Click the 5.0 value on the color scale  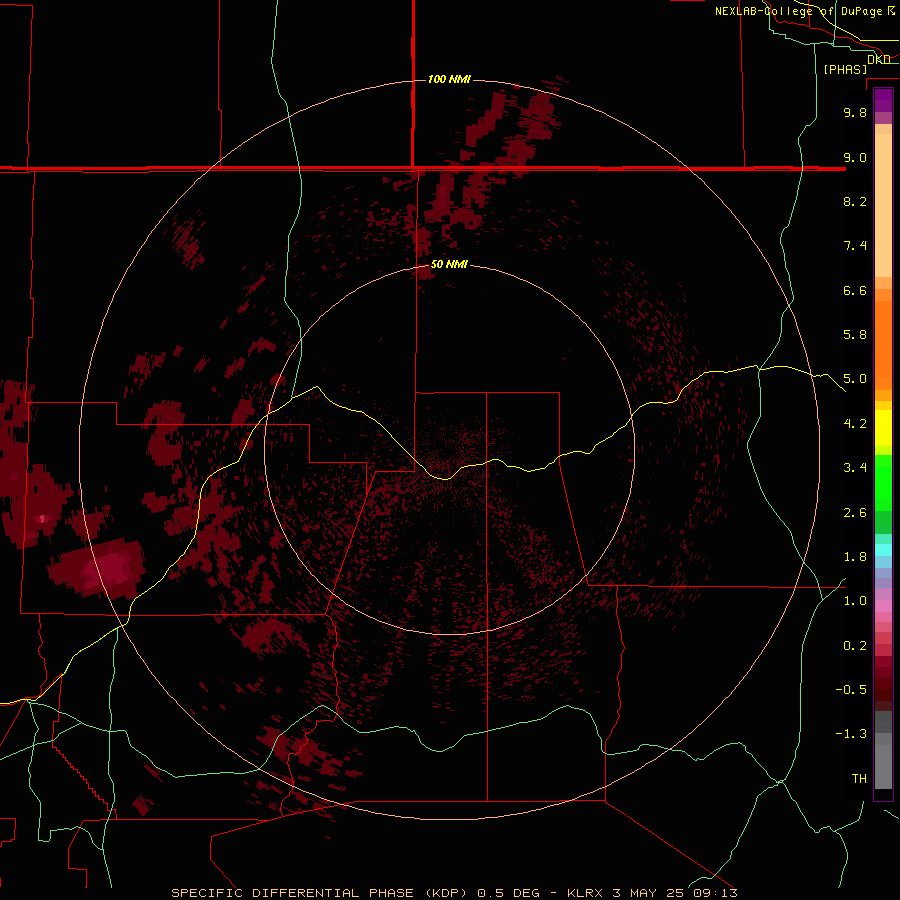pyautogui.click(x=855, y=379)
